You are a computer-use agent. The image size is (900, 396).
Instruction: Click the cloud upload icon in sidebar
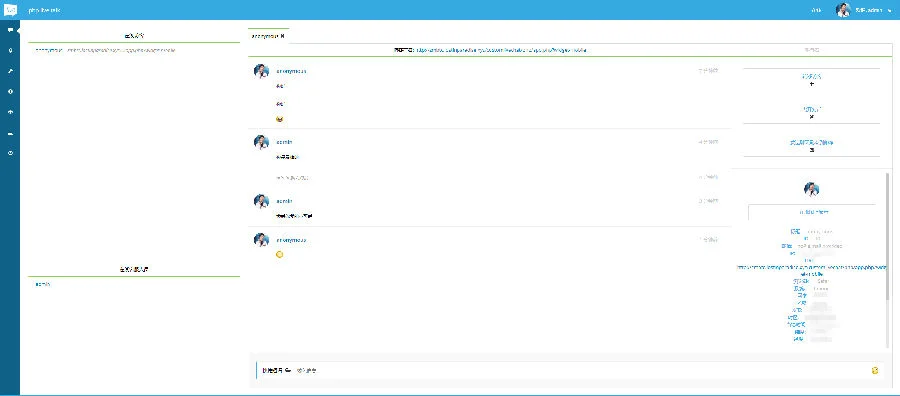10,112
